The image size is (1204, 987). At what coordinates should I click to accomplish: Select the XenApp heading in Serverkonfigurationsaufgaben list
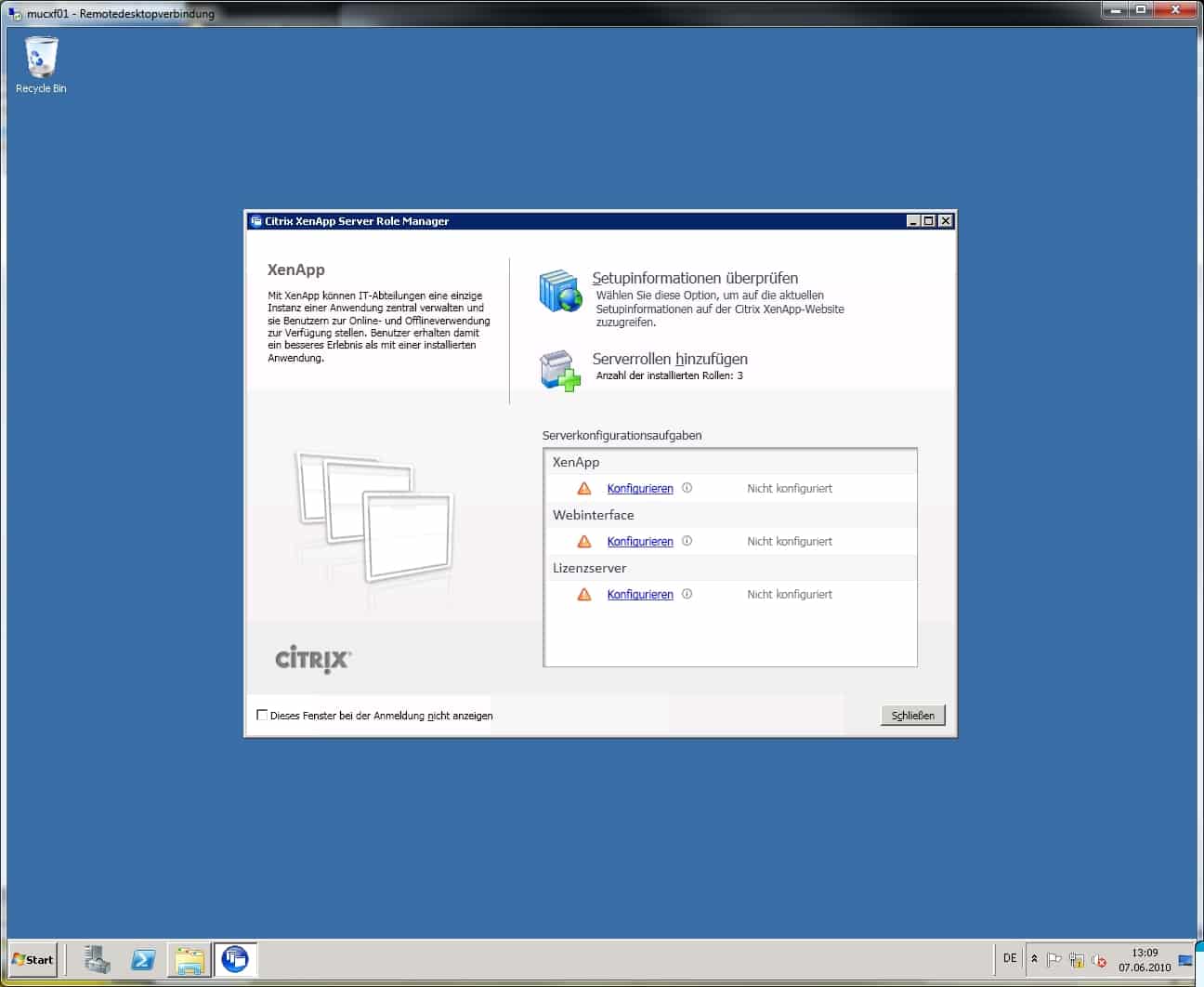coord(576,462)
